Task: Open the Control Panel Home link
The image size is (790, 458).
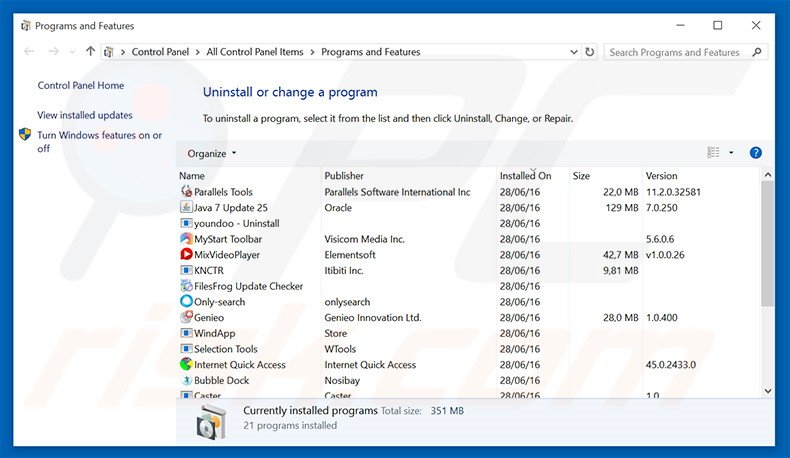Action: pyautogui.click(x=81, y=86)
